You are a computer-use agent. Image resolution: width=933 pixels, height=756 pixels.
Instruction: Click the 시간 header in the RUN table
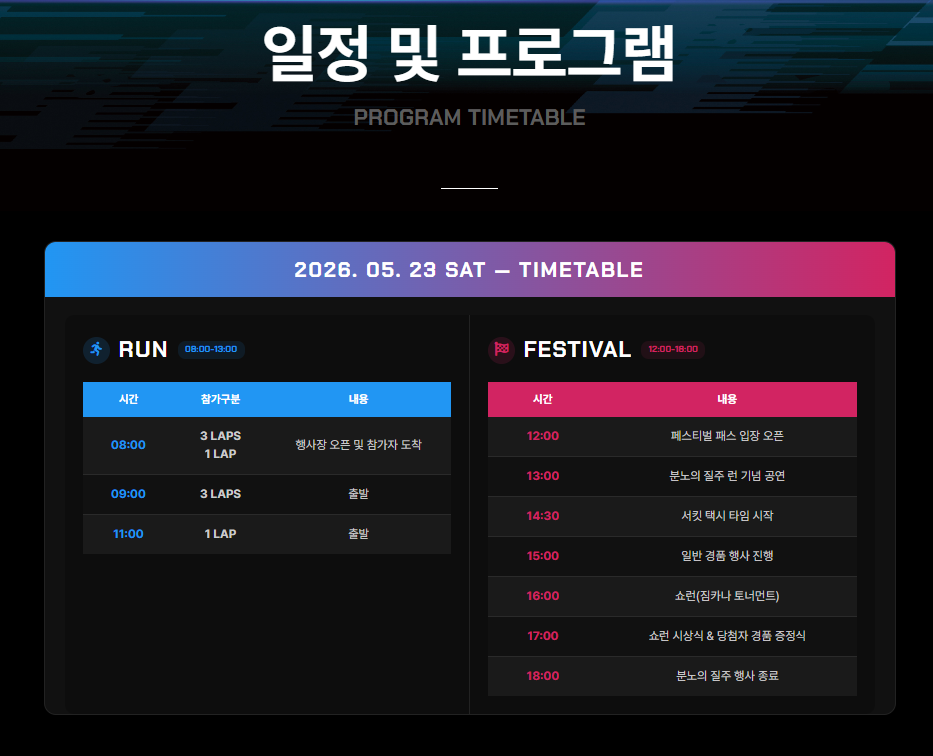[129, 399]
